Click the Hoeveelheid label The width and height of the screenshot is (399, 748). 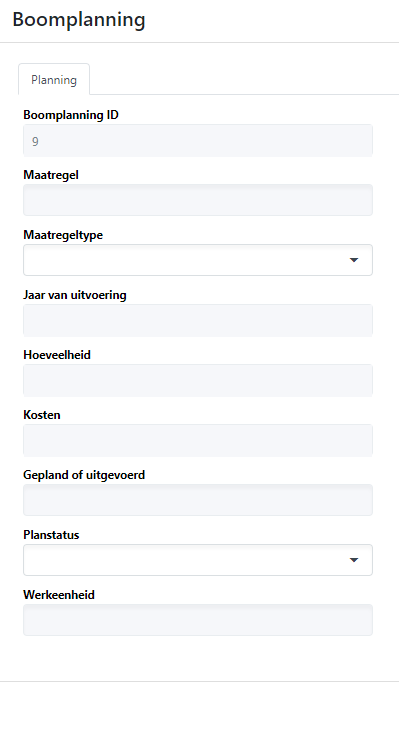(x=57, y=355)
